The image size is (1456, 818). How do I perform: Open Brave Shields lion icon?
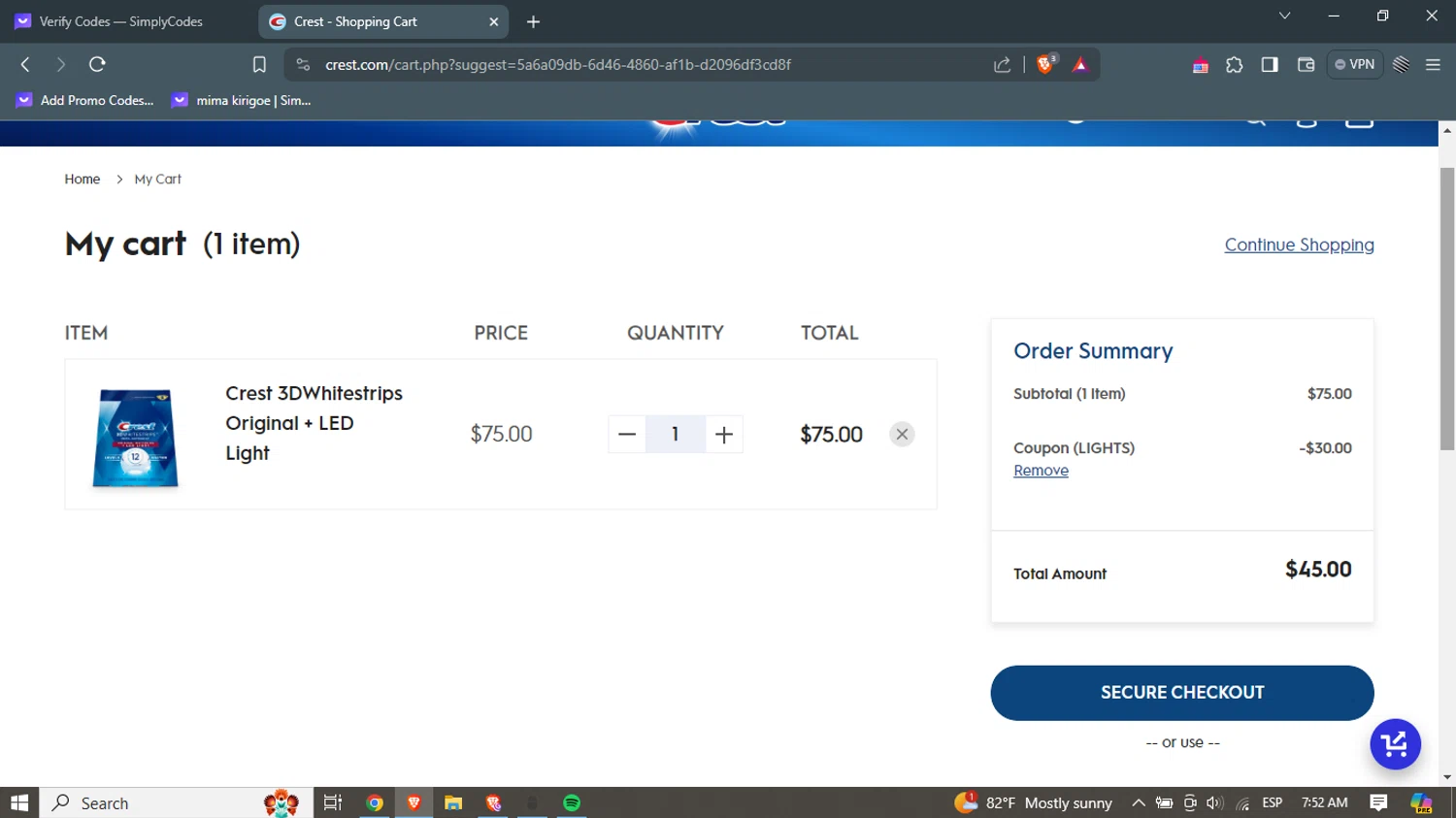(1045, 64)
